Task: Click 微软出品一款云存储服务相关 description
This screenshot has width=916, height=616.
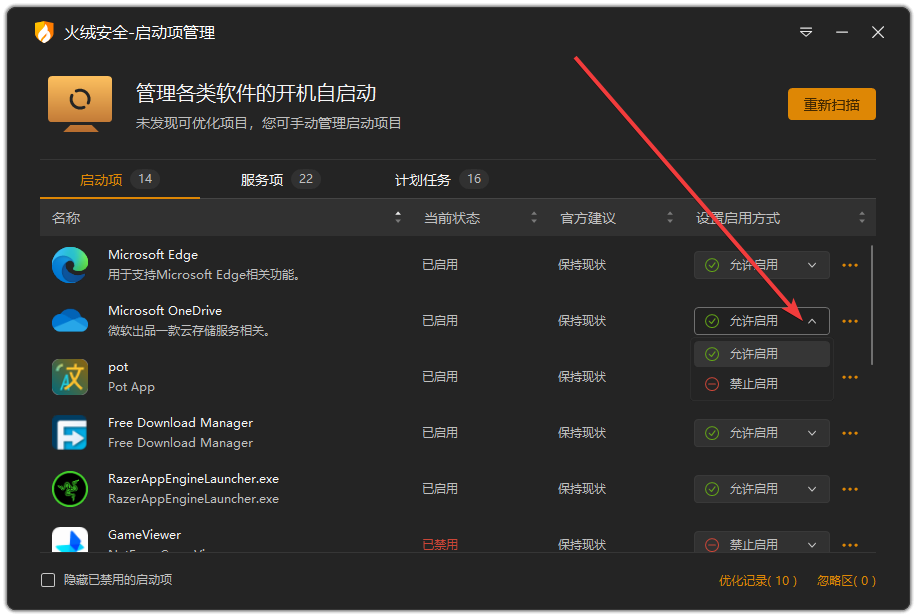Action: coord(189,331)
